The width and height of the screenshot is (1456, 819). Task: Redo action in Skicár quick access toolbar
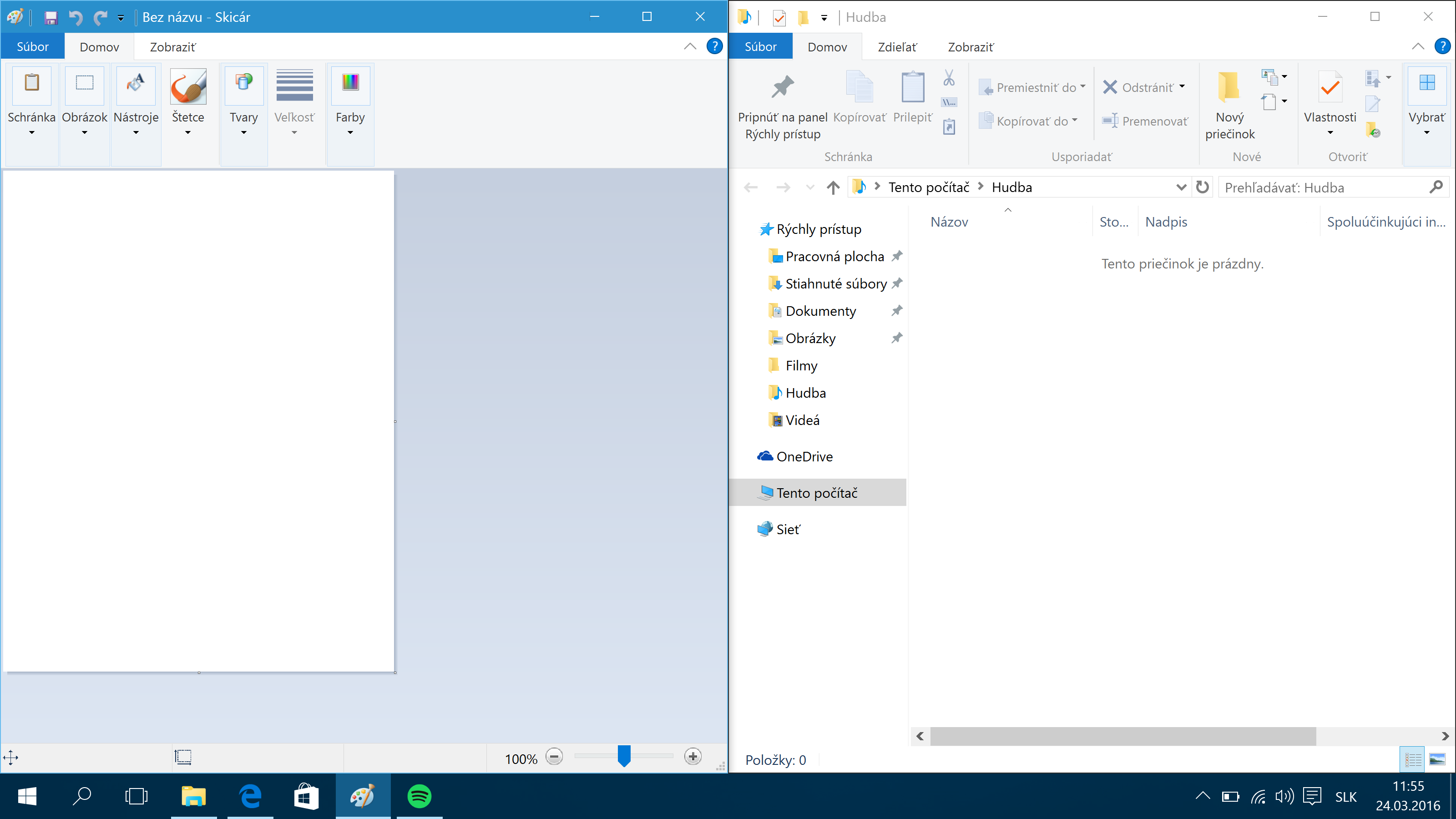pos(101,18)
